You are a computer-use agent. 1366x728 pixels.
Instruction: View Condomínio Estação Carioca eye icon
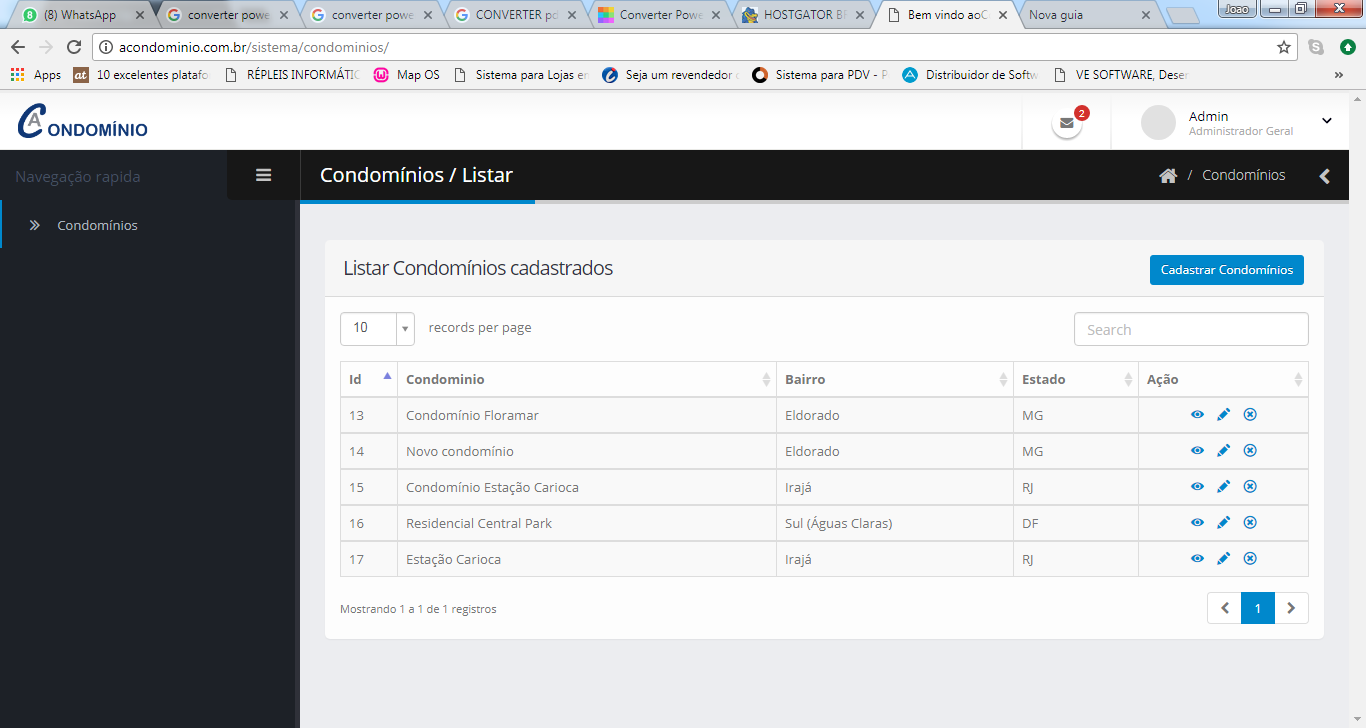click(x=1197, y=487)
